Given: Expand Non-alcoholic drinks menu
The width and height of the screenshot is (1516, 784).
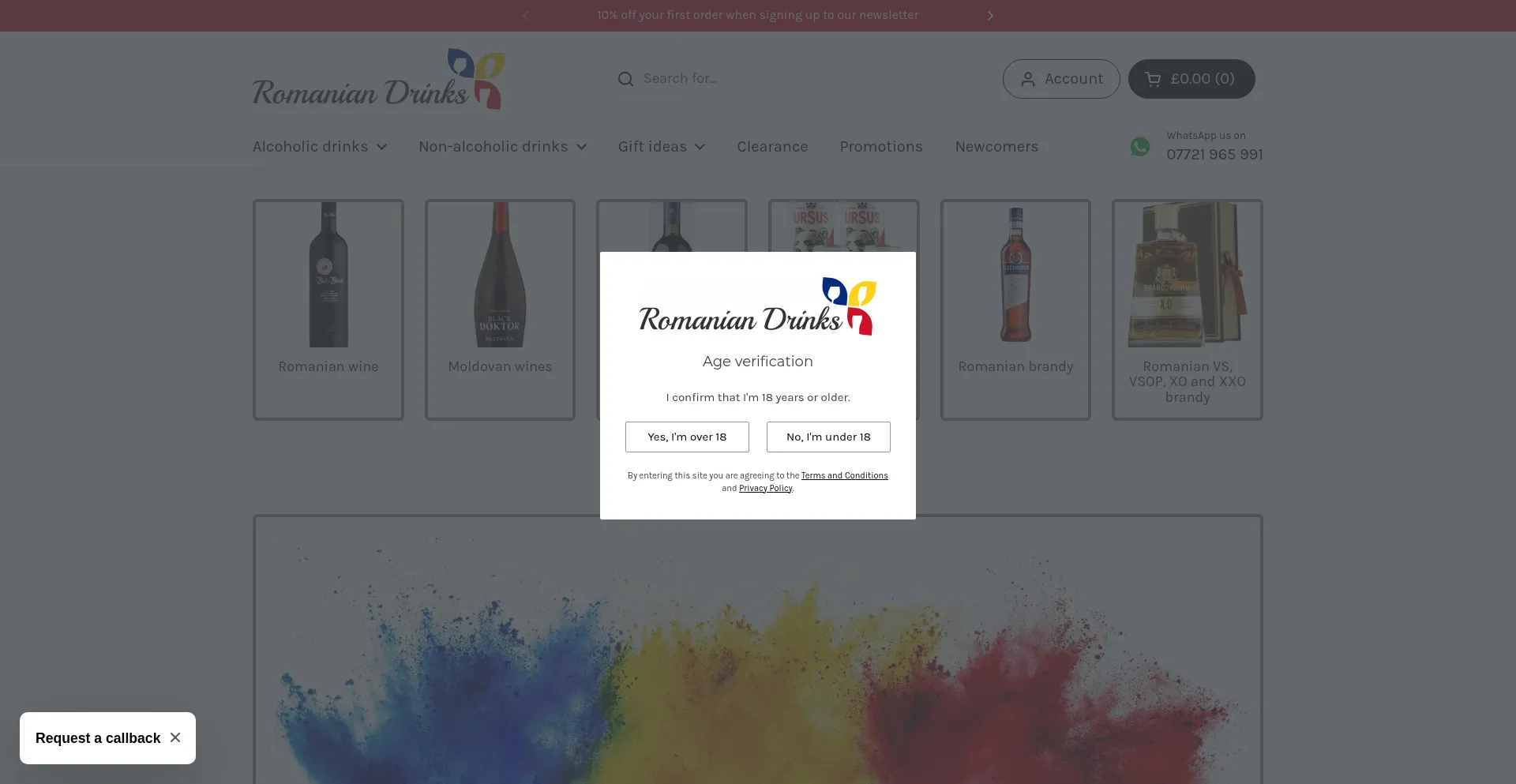Looking at the screenshot, I should 503,147.
